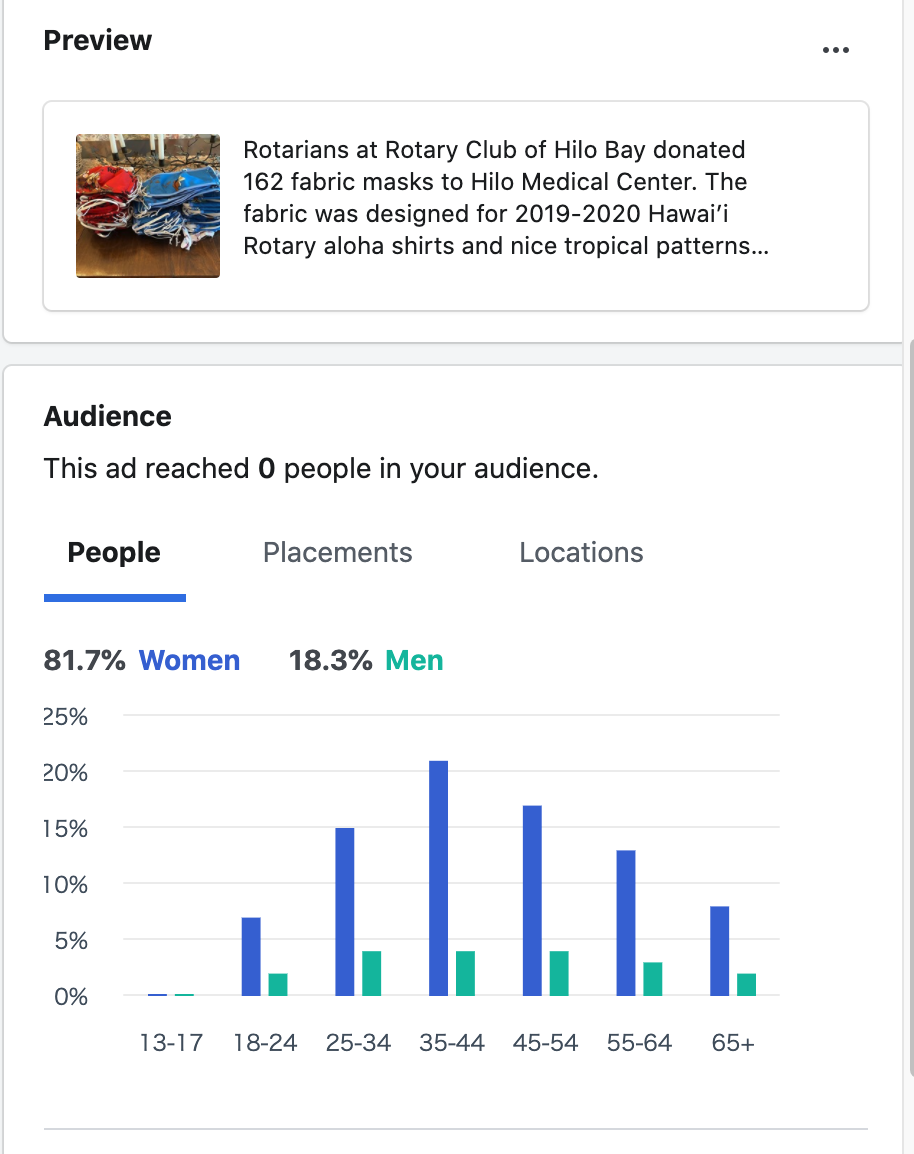
Task: Open the Rotary Club ad preview text
Action: click(505, 198)
